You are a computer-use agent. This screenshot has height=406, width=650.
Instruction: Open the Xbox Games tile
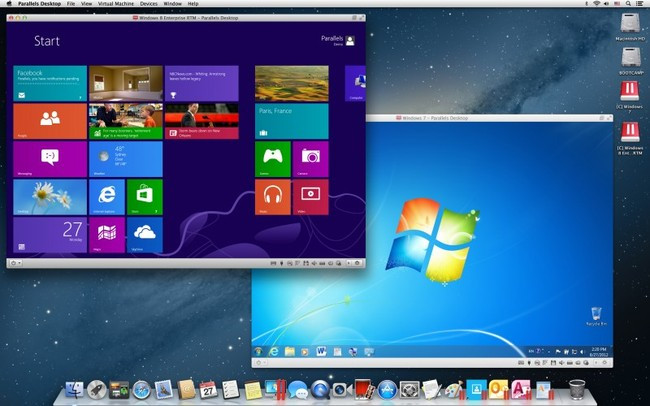(272, 158)
